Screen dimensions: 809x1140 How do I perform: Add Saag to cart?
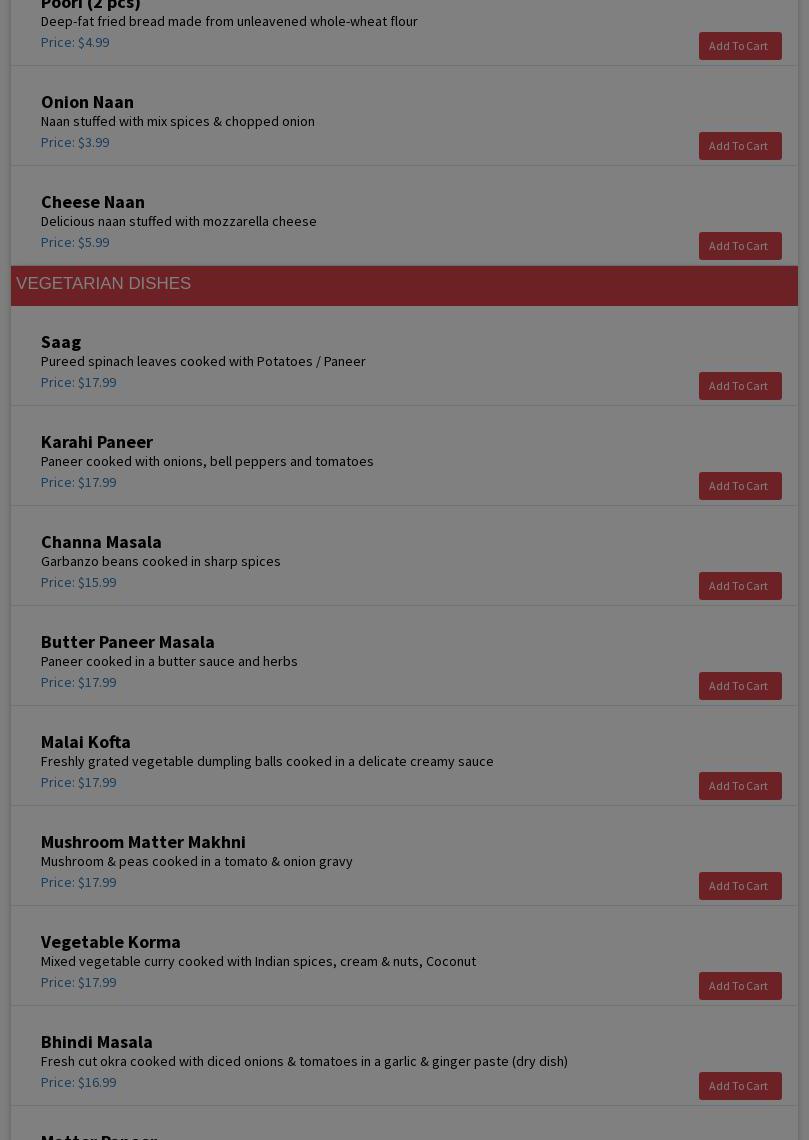739,386
